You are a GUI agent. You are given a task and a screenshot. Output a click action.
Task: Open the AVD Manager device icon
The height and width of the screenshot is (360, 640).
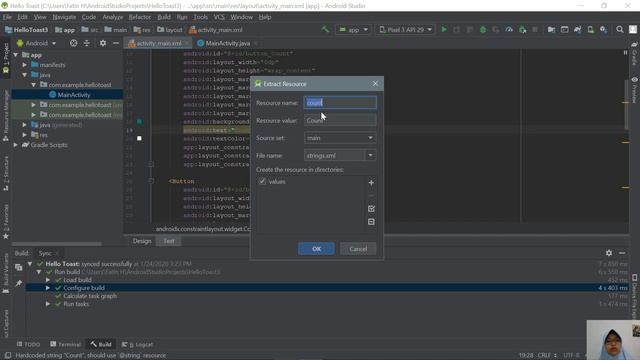[x=590, y=29]
